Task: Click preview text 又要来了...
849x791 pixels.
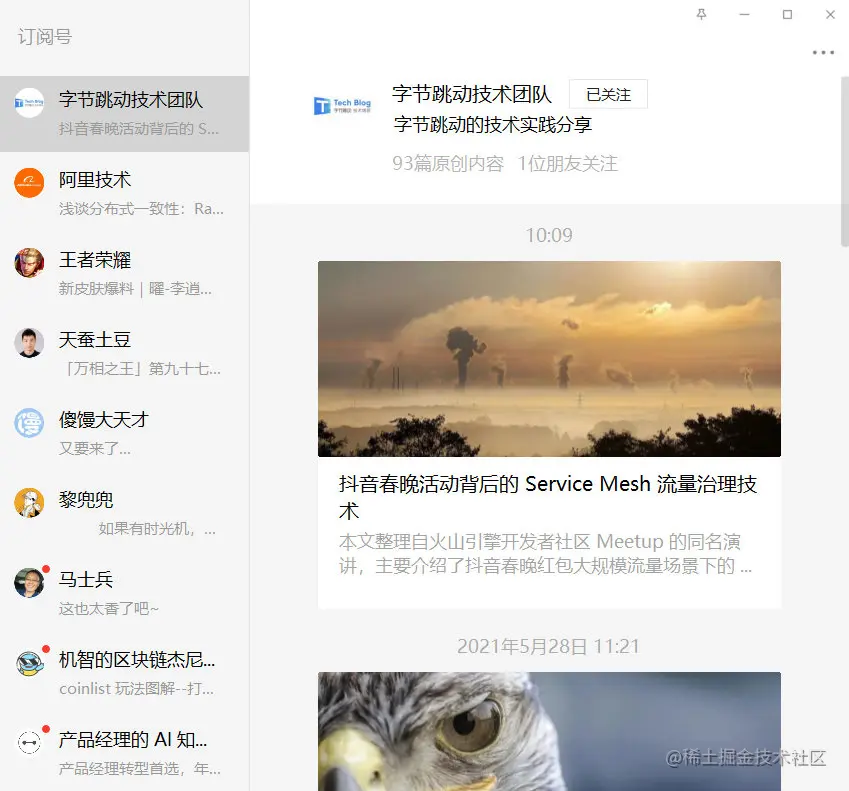Action: click(x=95, y=448)
